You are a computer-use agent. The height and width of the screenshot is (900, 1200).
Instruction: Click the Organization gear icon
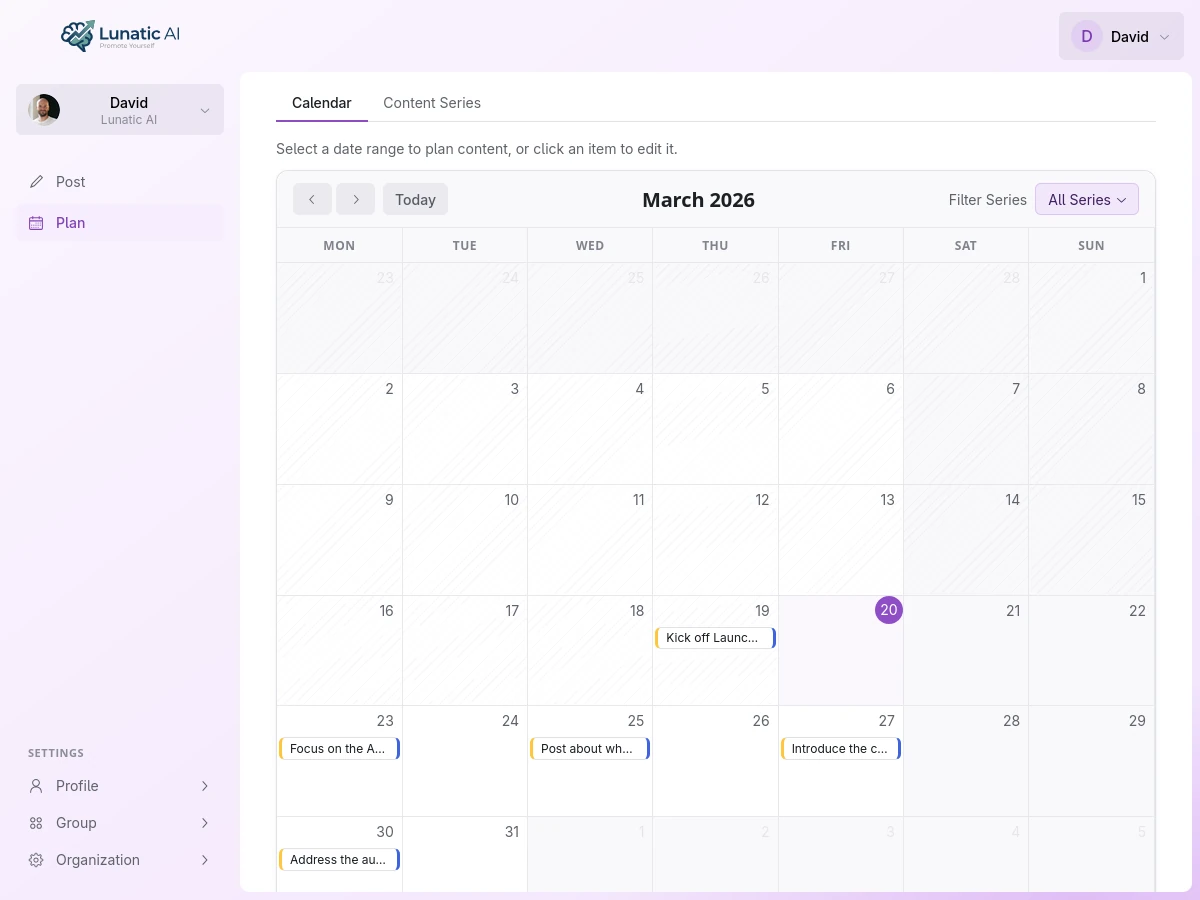pos(37,860)
